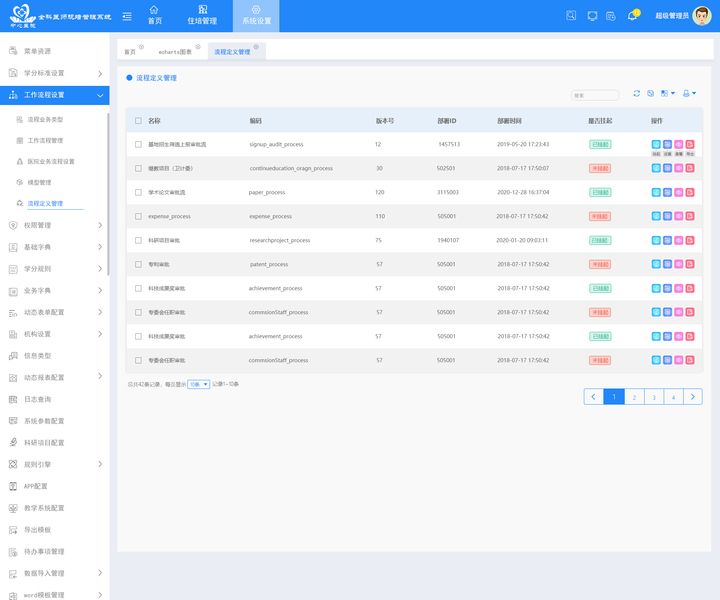Check the first achievement_process row checkbox

pyautogui.click(x=138, y=288)
